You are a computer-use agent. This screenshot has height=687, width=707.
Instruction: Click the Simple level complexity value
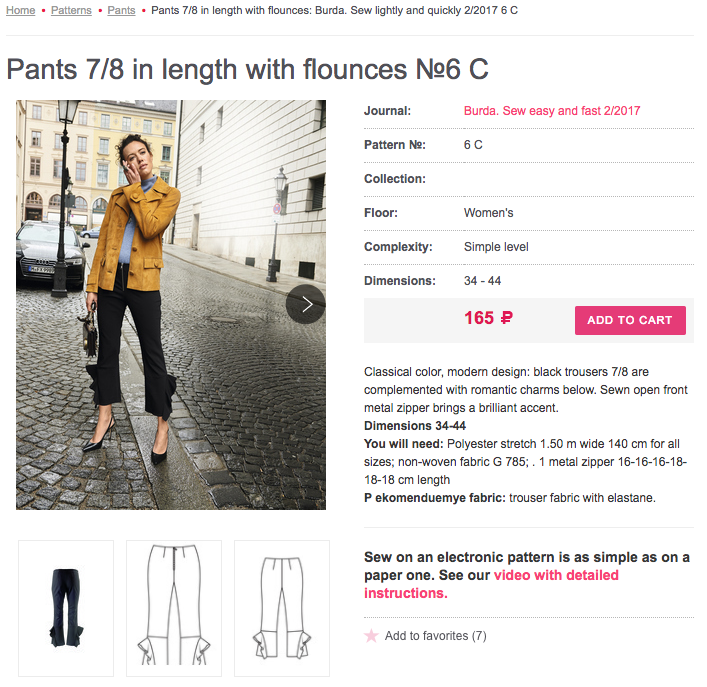pyautogui.click(x=496, y=247)
